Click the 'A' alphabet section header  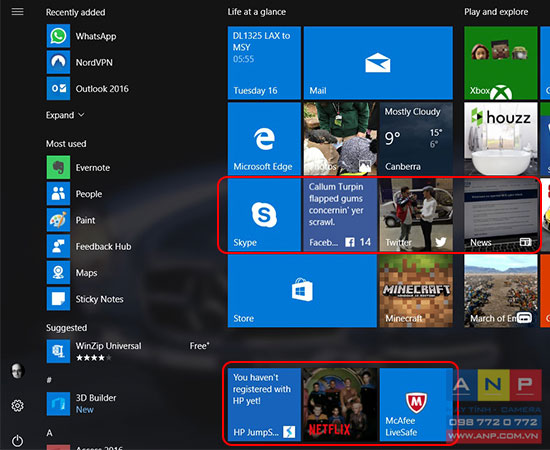(49, 433)
